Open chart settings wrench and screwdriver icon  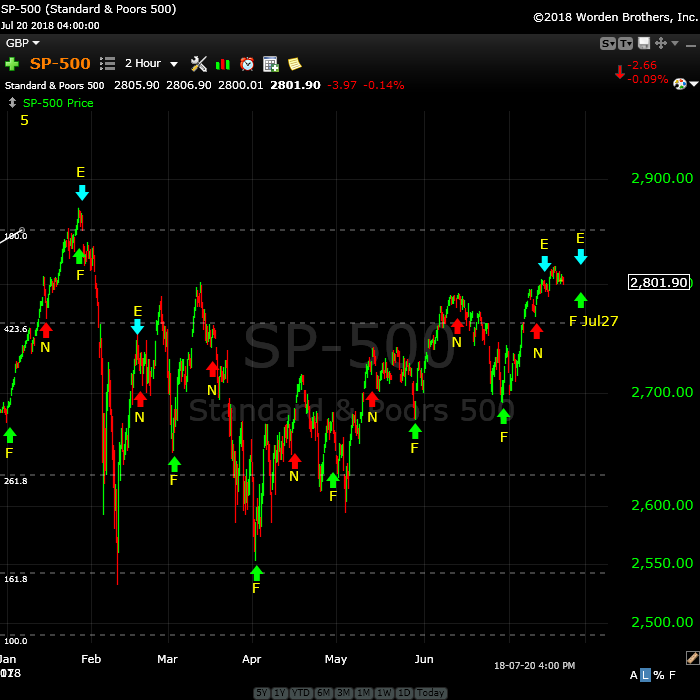pos(199,64)
